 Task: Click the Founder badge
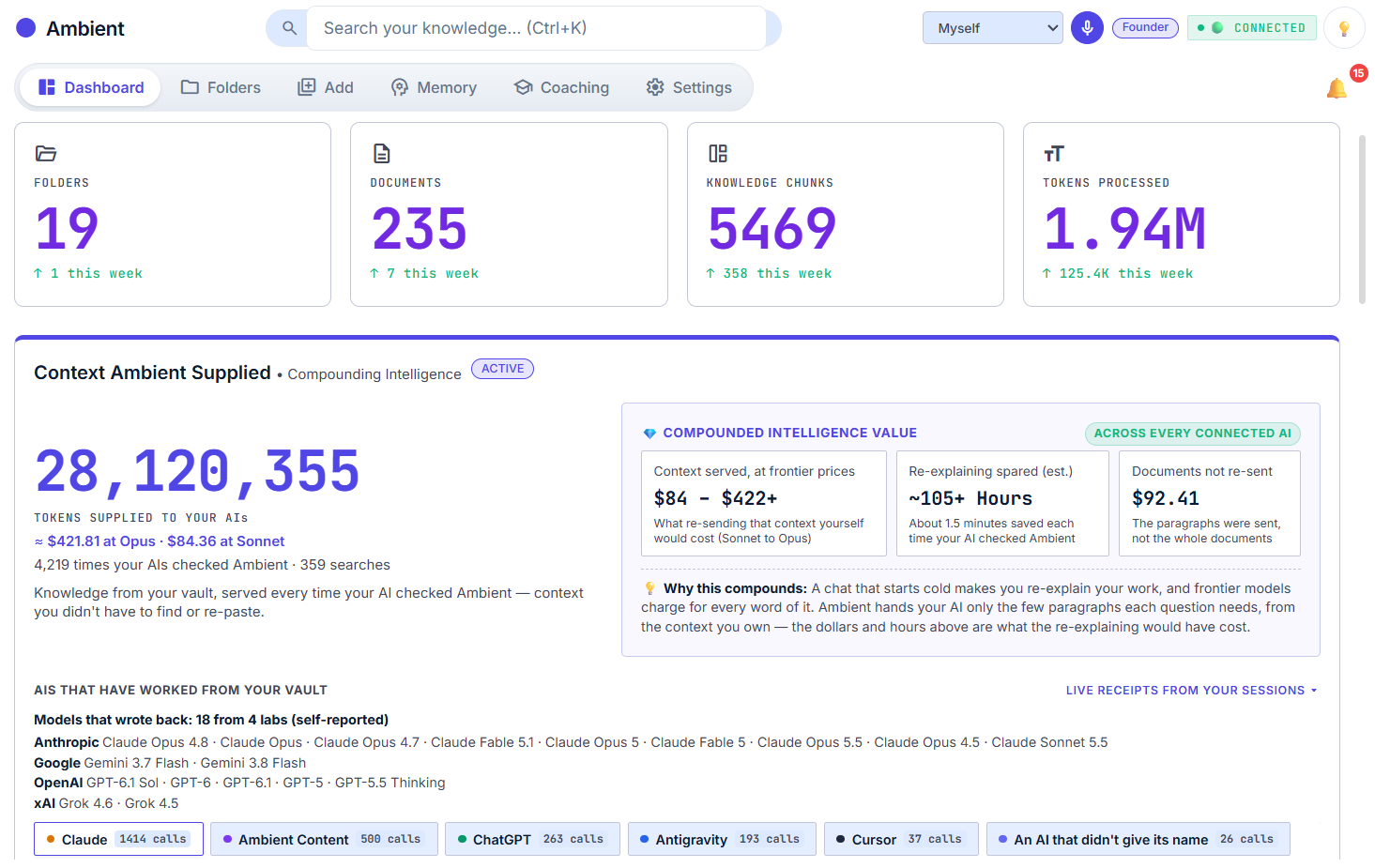pyautogui.click(x=1145, y=27)
